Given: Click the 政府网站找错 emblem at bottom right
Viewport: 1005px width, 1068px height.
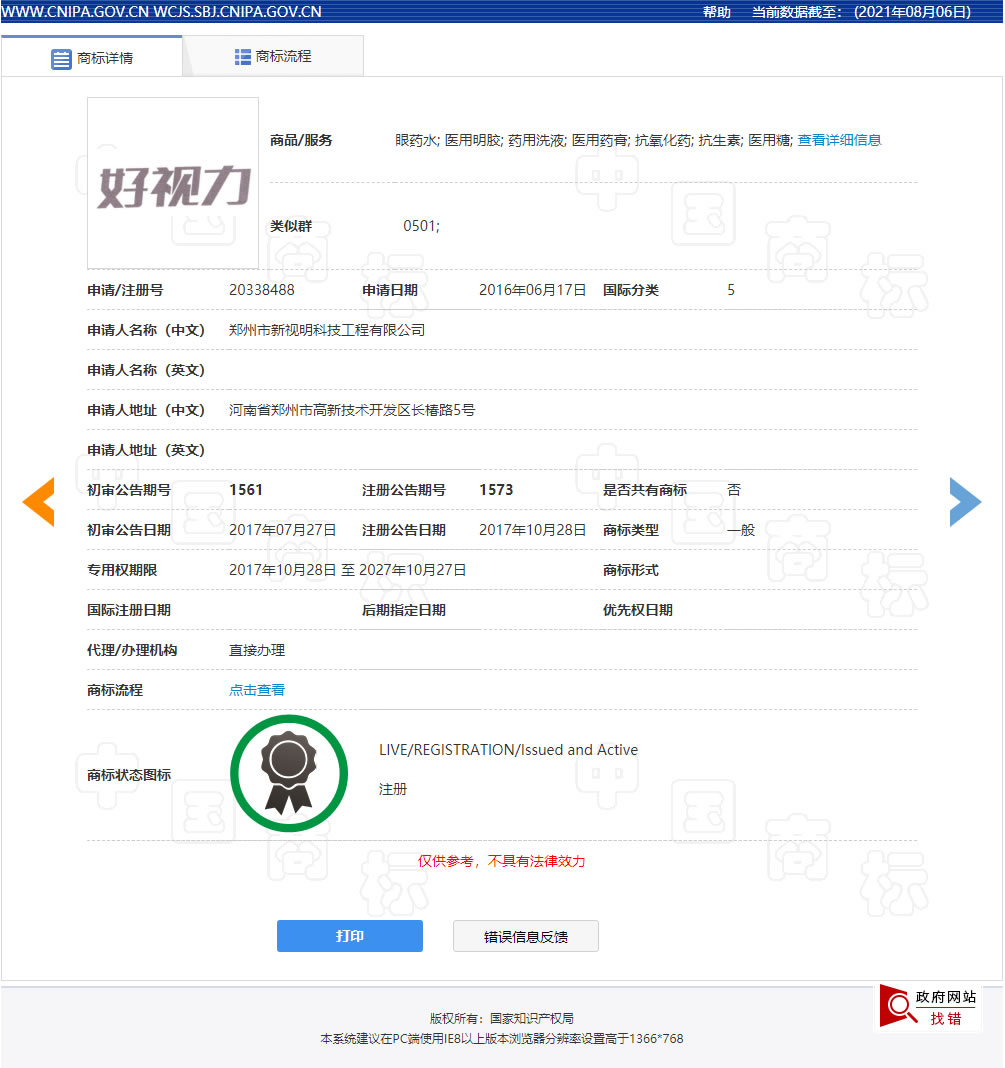Looking at the screenshot, I should click(930, 1009).
